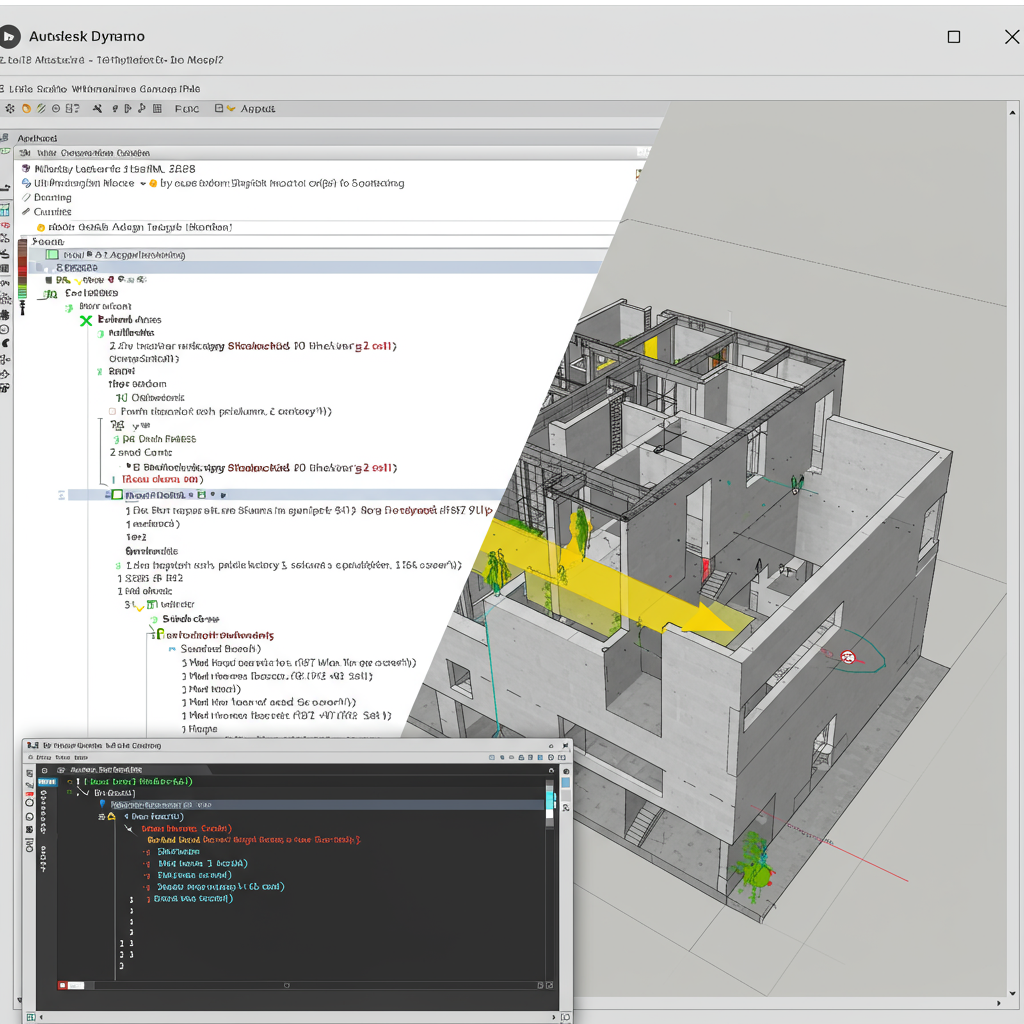Open the 'Witmenimes' menu
Image resolution: width=1024 pixels, height=1024 pixels.
pos(103,89)
